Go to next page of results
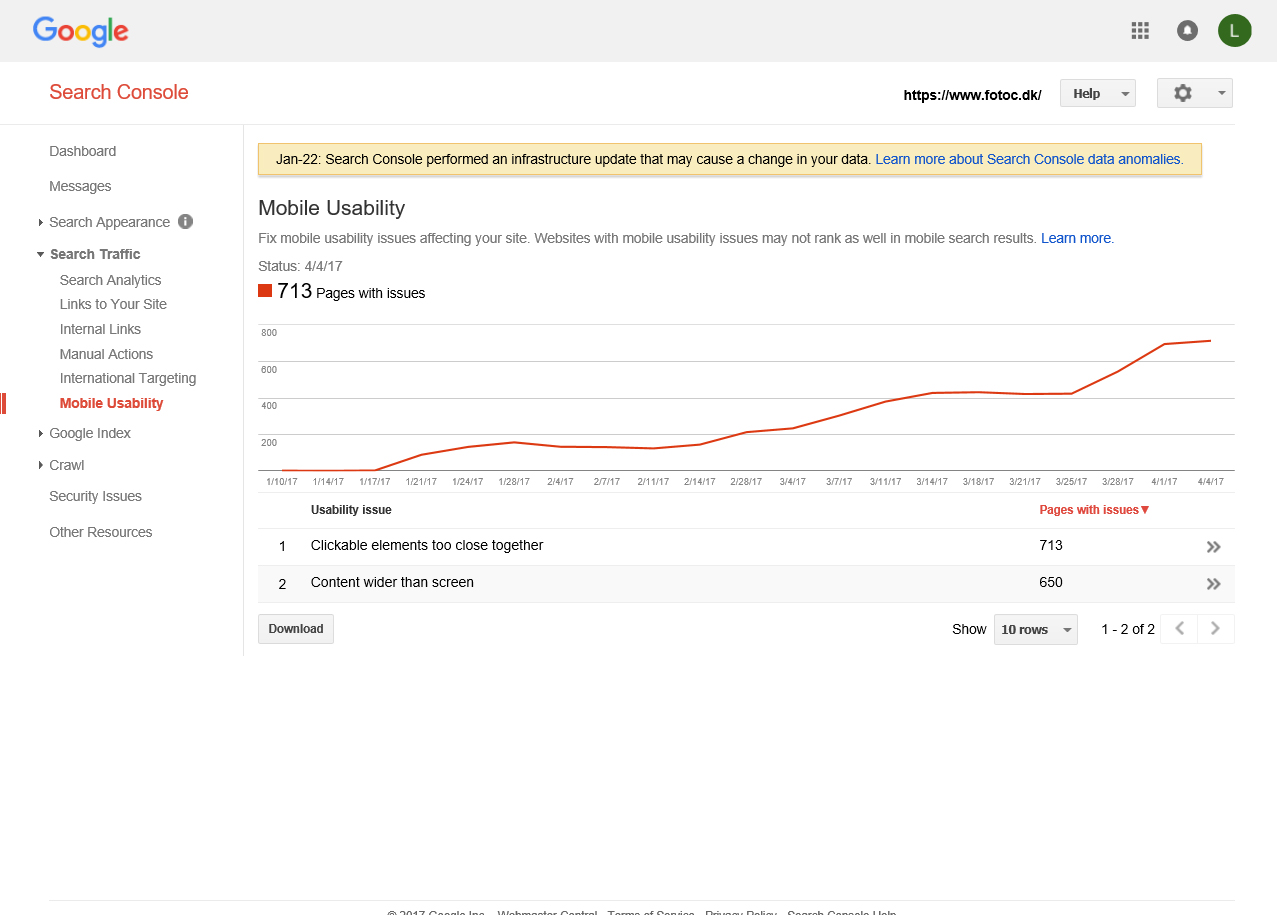Image resolution: width=1277 pixels, height=915 pixels. click(1216, 629)
